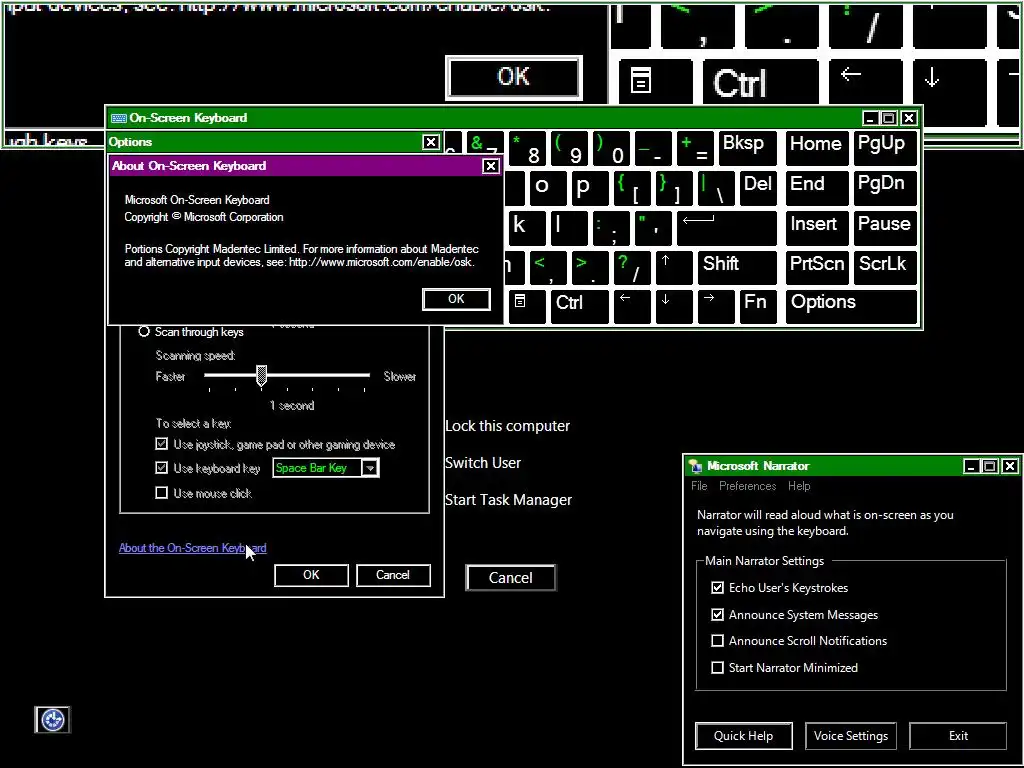Tap the PrtScn key

(817, 267)
